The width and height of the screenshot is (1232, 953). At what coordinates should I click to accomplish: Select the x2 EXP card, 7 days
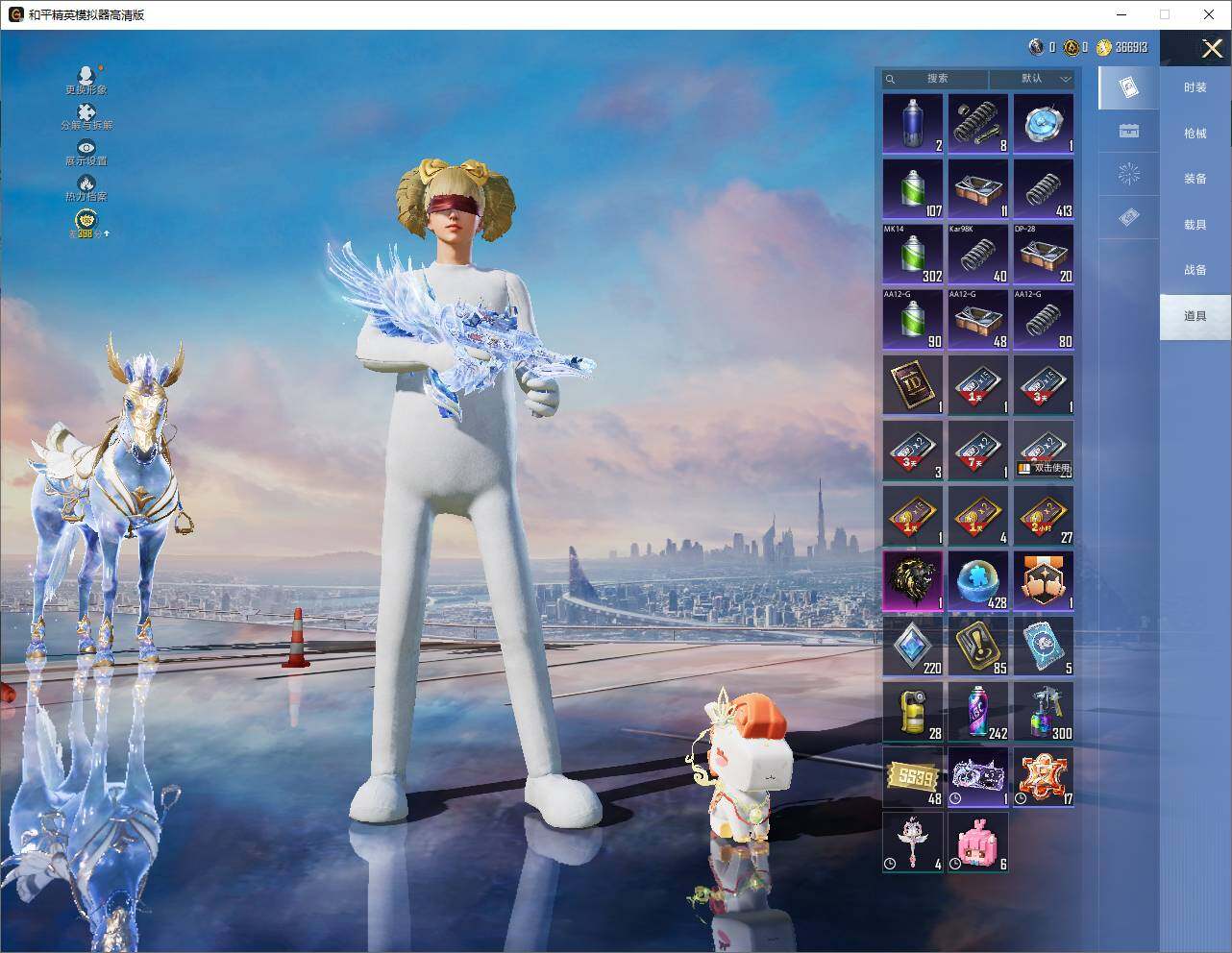pyautogui.click(x=978, y=450)
